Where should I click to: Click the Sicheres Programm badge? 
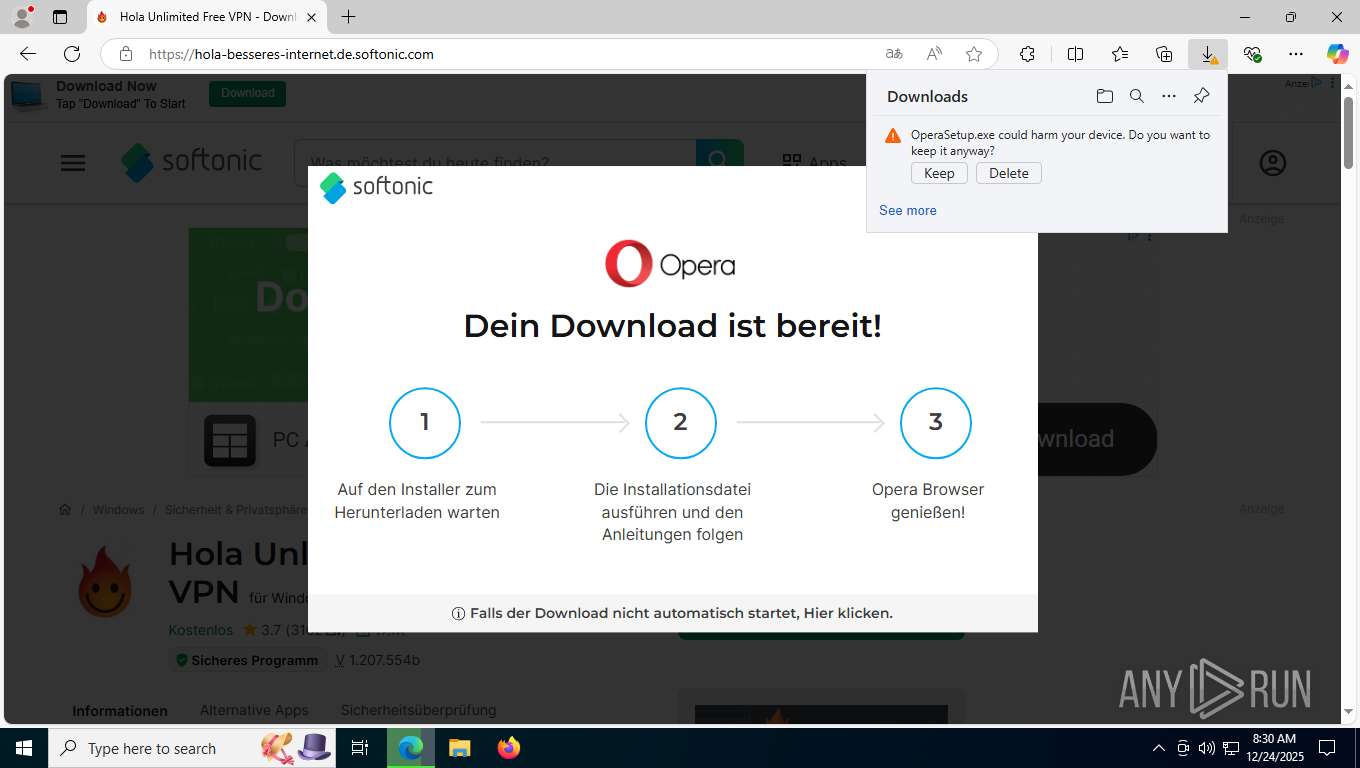tap(247, 660)
